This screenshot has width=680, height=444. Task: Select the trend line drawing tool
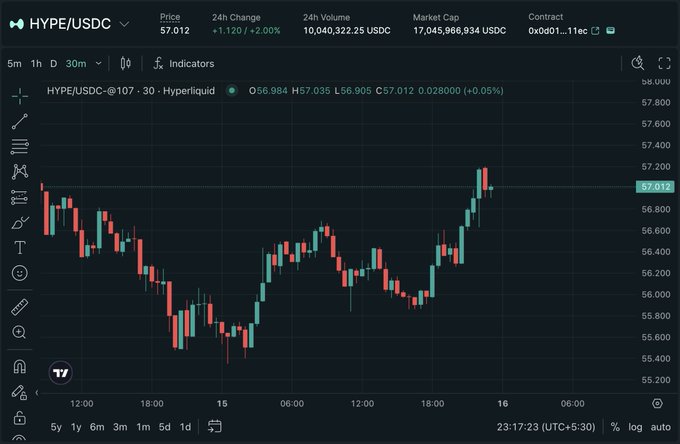click(x=20, y=122)
